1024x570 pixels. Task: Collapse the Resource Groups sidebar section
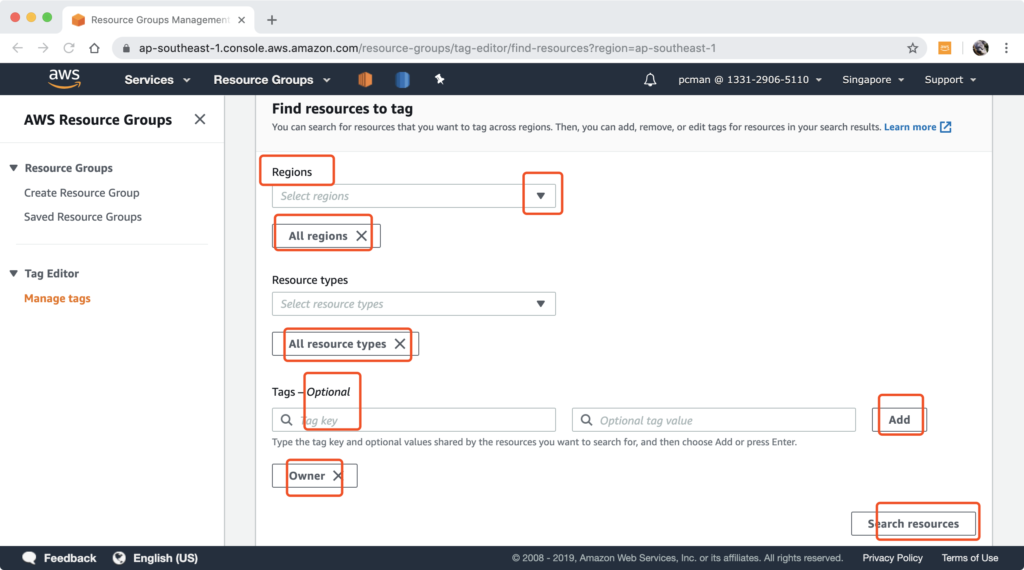point(14,168)
